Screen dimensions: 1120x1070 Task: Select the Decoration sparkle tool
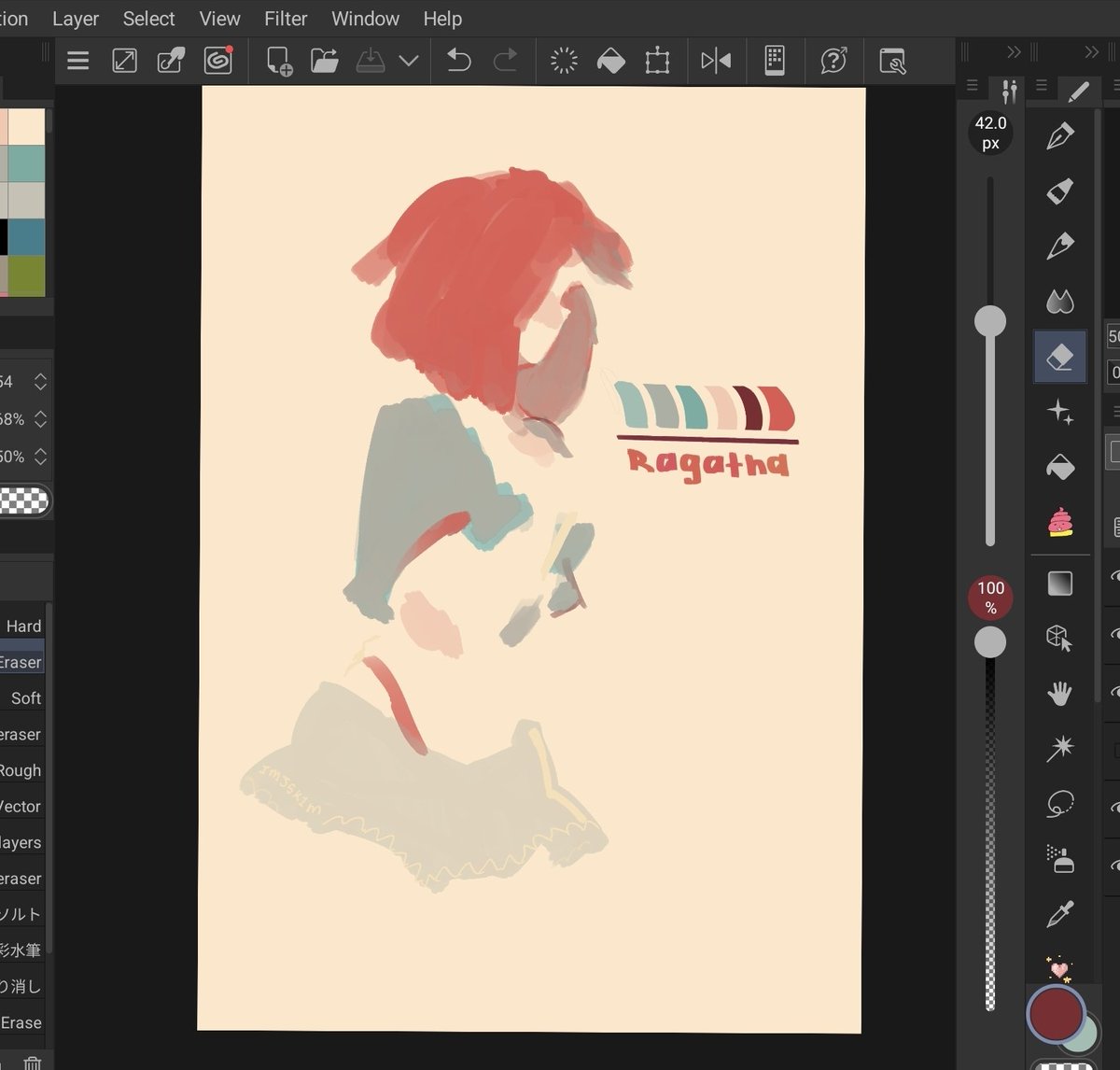click(1060, 412)
